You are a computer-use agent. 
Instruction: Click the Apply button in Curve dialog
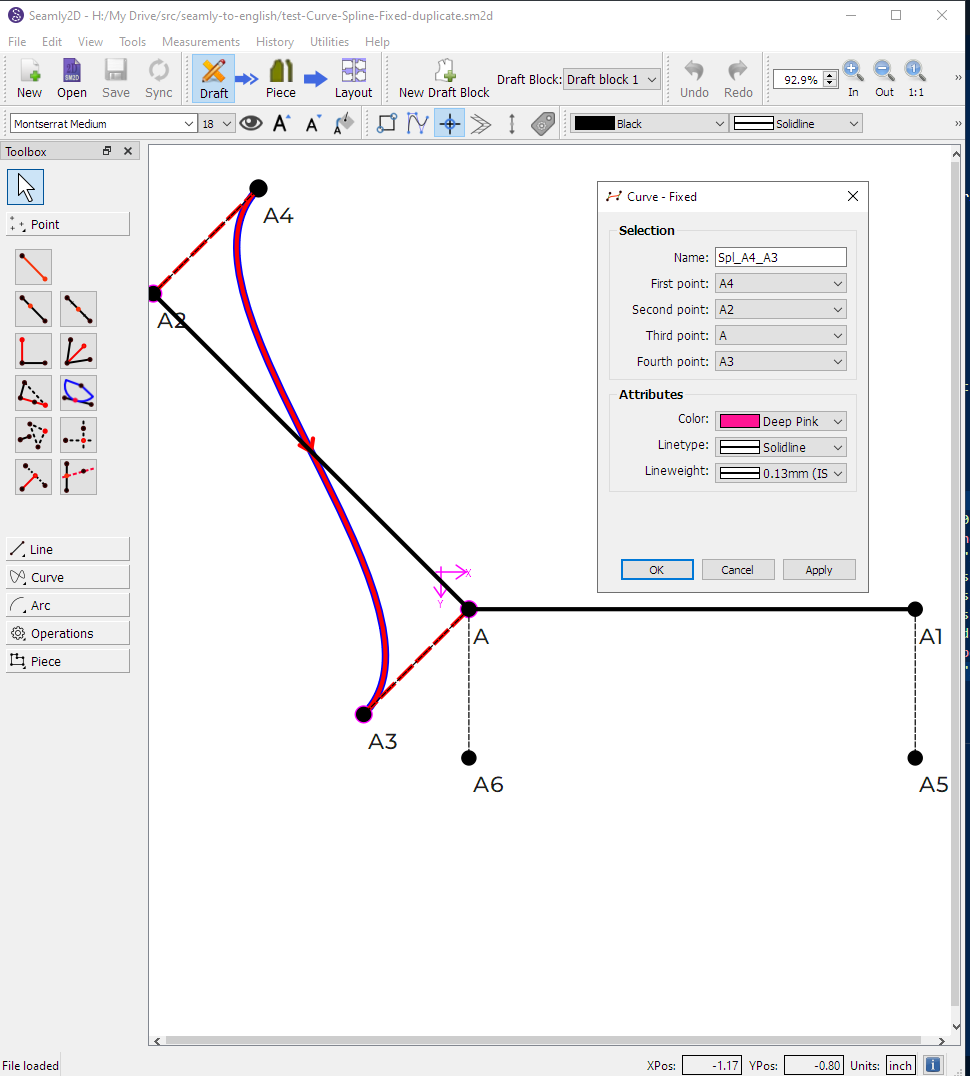818,570
